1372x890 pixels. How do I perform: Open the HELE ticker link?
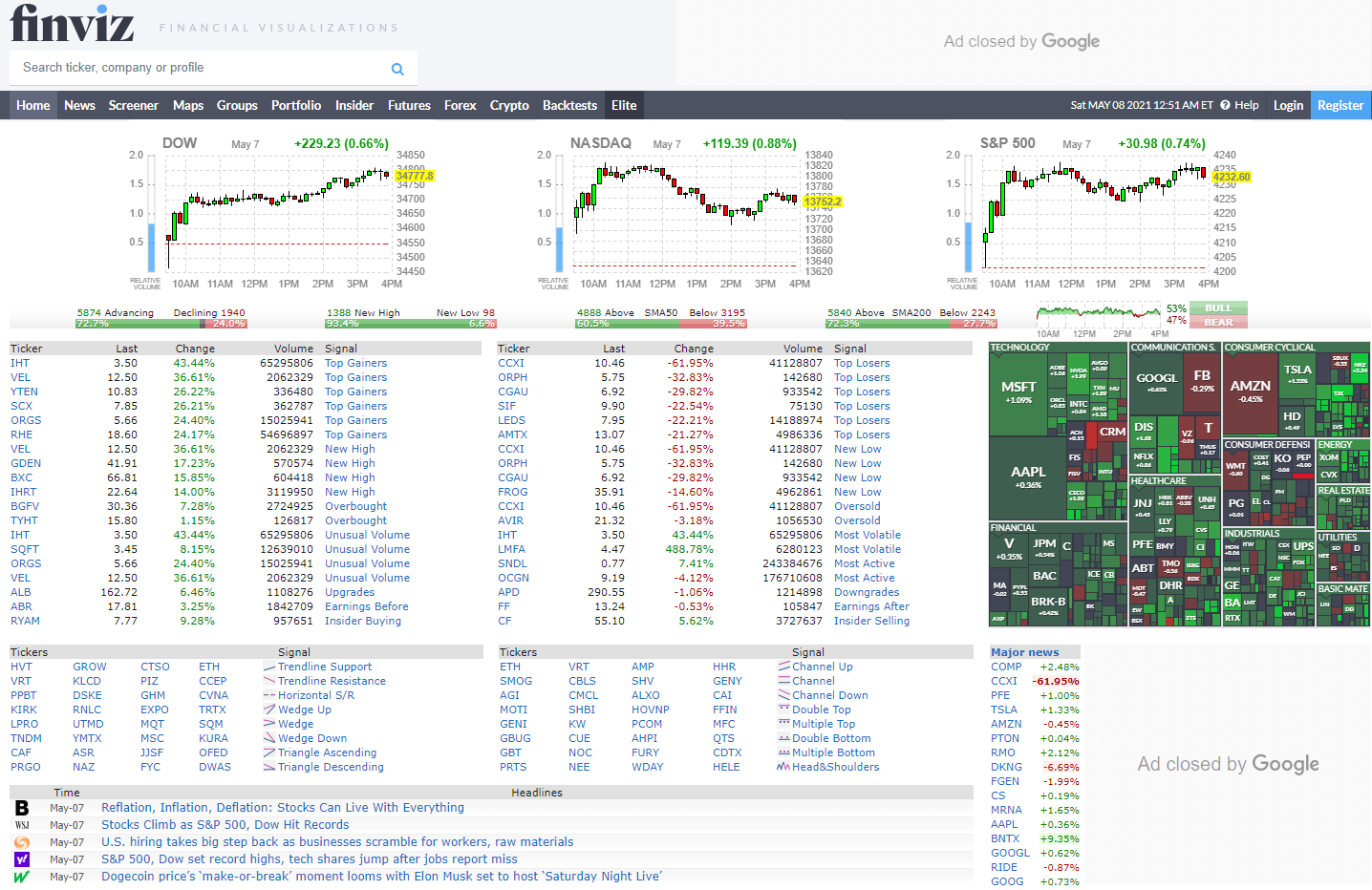tap(726, 767)
